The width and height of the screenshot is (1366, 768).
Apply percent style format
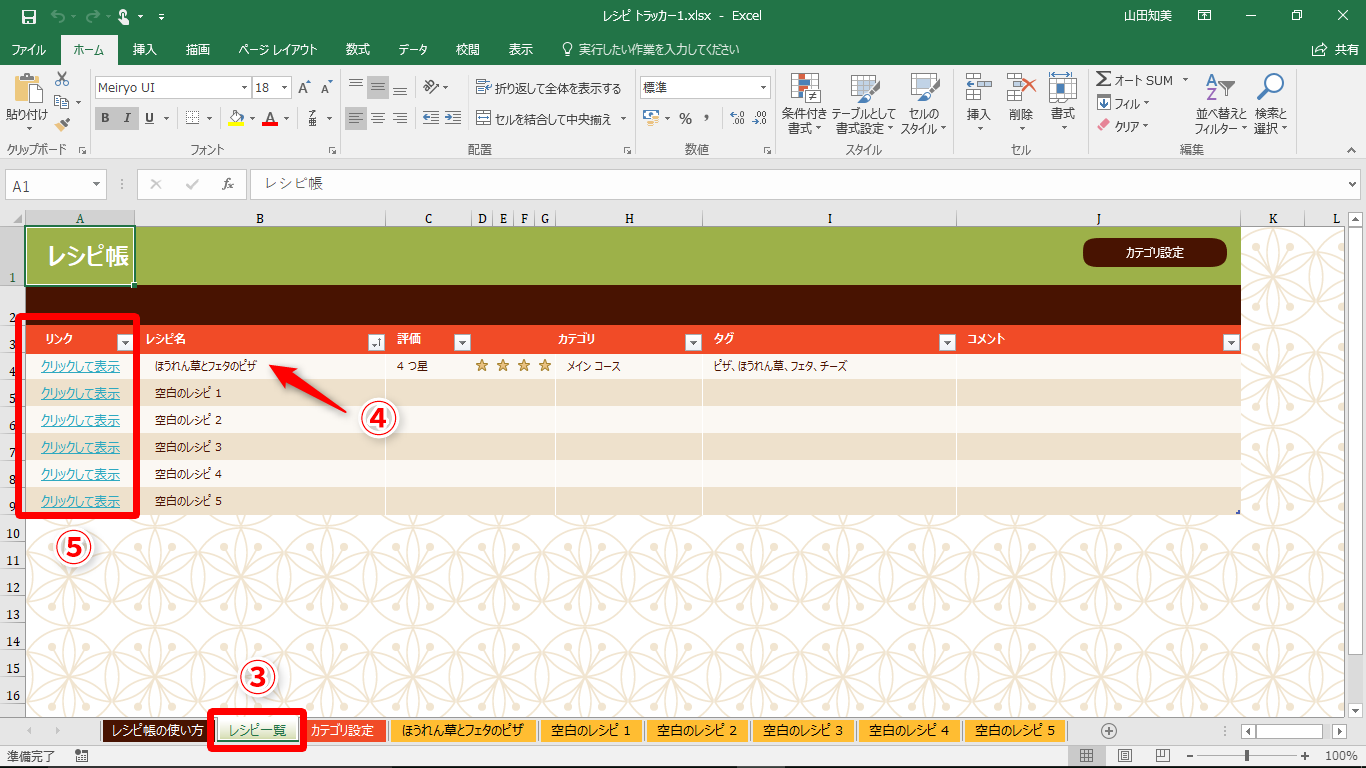pyautogui.click(x=685, y=118)
